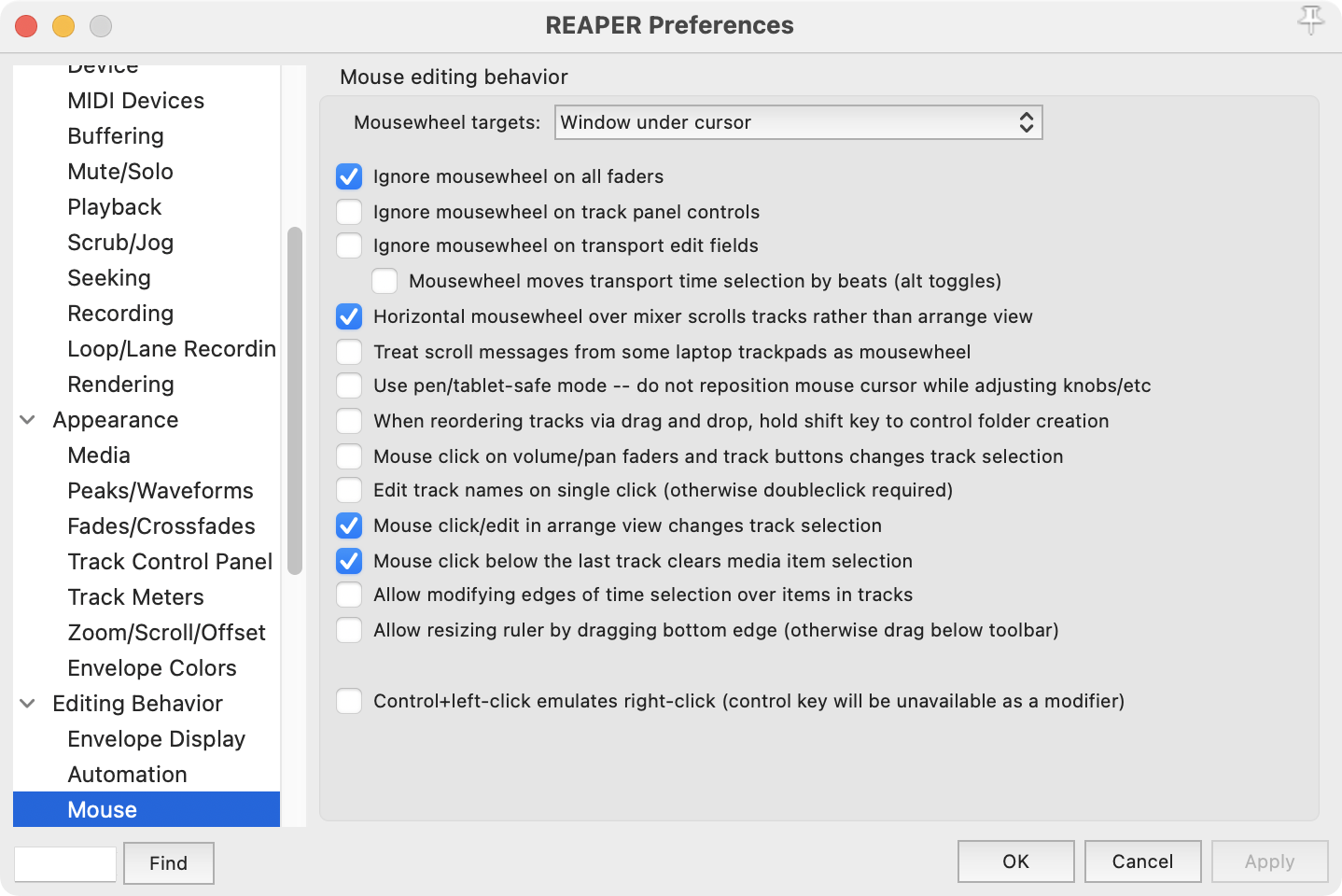Uncheck Ignore mousewheel on all faders
1342x896 pixels.
pos(349,176)
